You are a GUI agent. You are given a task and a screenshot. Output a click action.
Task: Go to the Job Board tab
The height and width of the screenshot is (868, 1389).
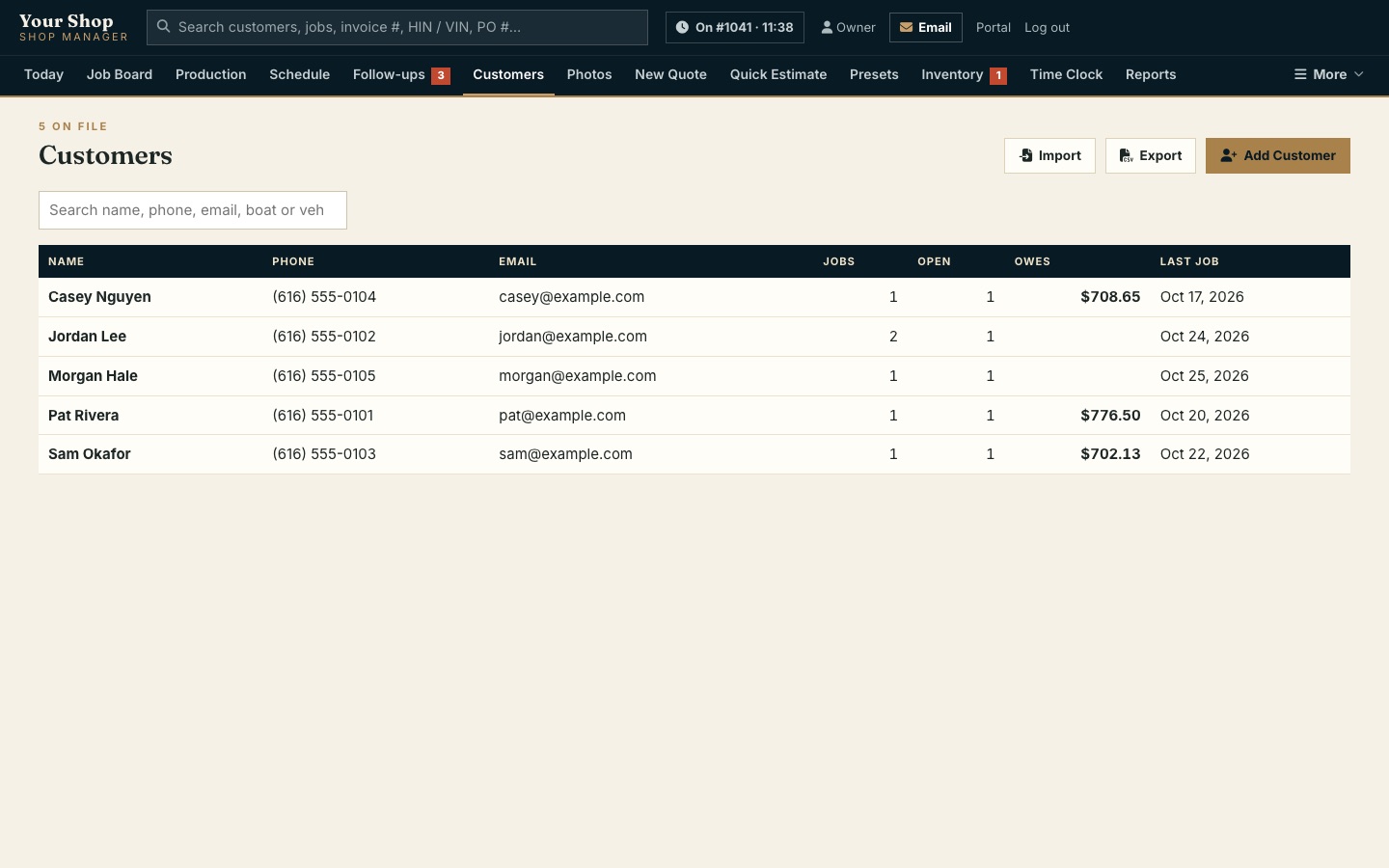(x=120, y=74)
